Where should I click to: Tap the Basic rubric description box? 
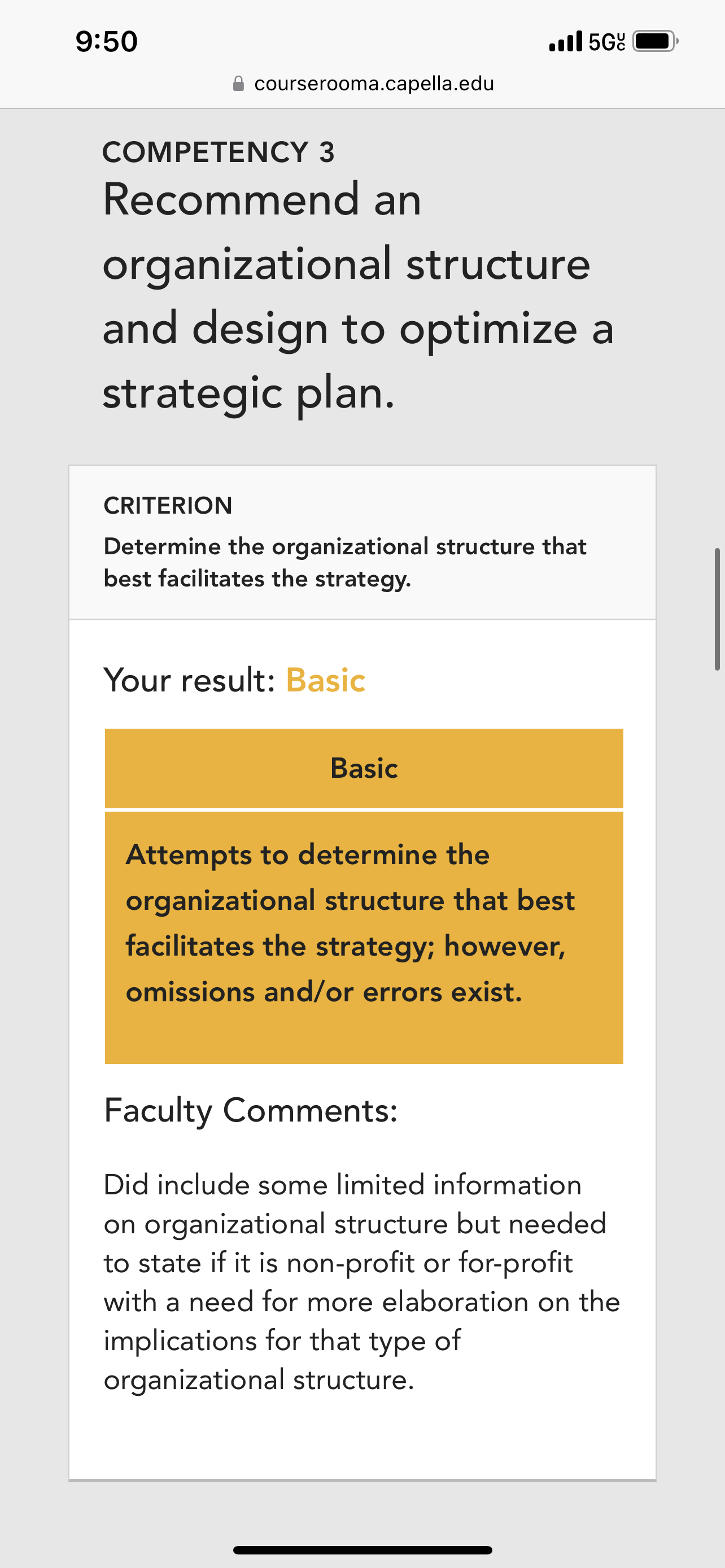tap(364, 938)
